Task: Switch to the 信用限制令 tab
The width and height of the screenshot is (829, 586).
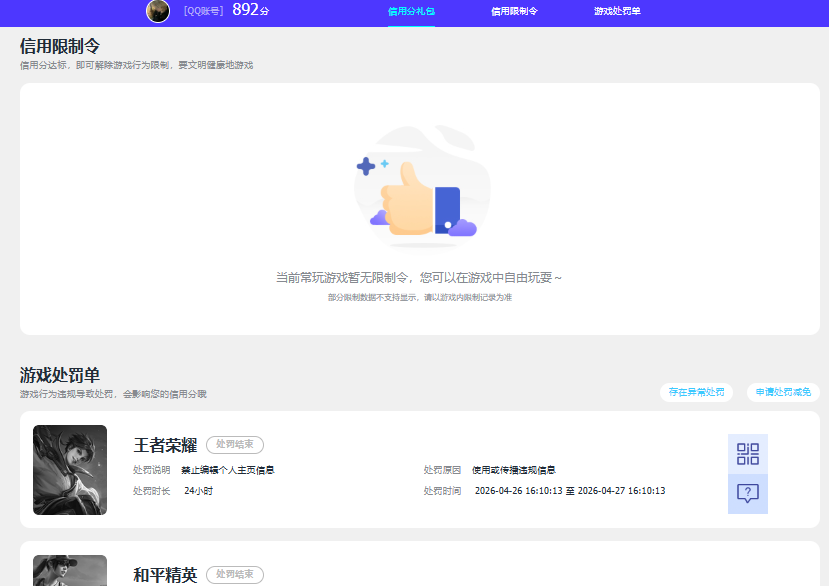Action: 514,11
